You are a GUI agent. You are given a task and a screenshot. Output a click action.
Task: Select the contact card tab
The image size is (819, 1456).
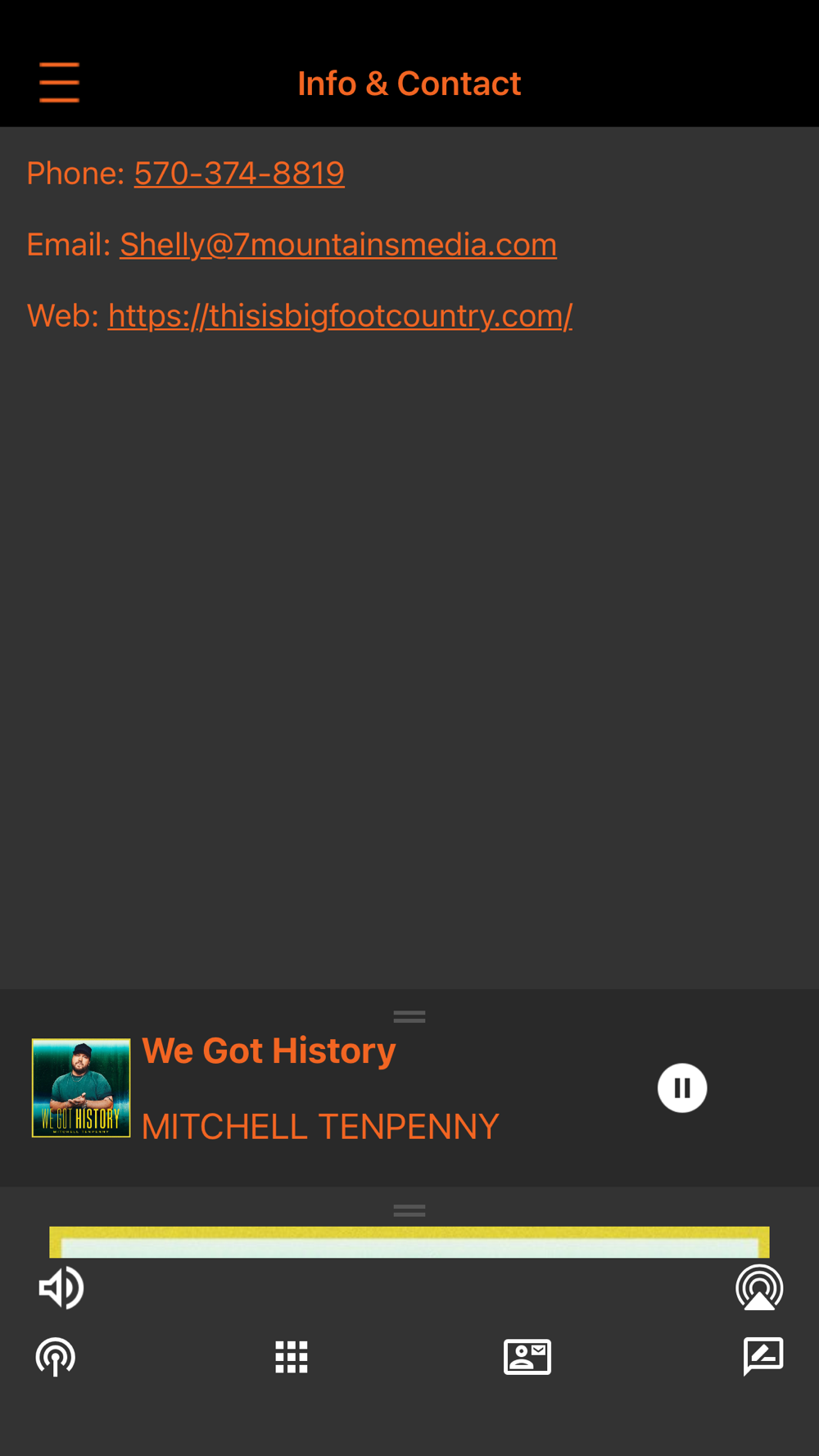click(x=527, y=1357)
